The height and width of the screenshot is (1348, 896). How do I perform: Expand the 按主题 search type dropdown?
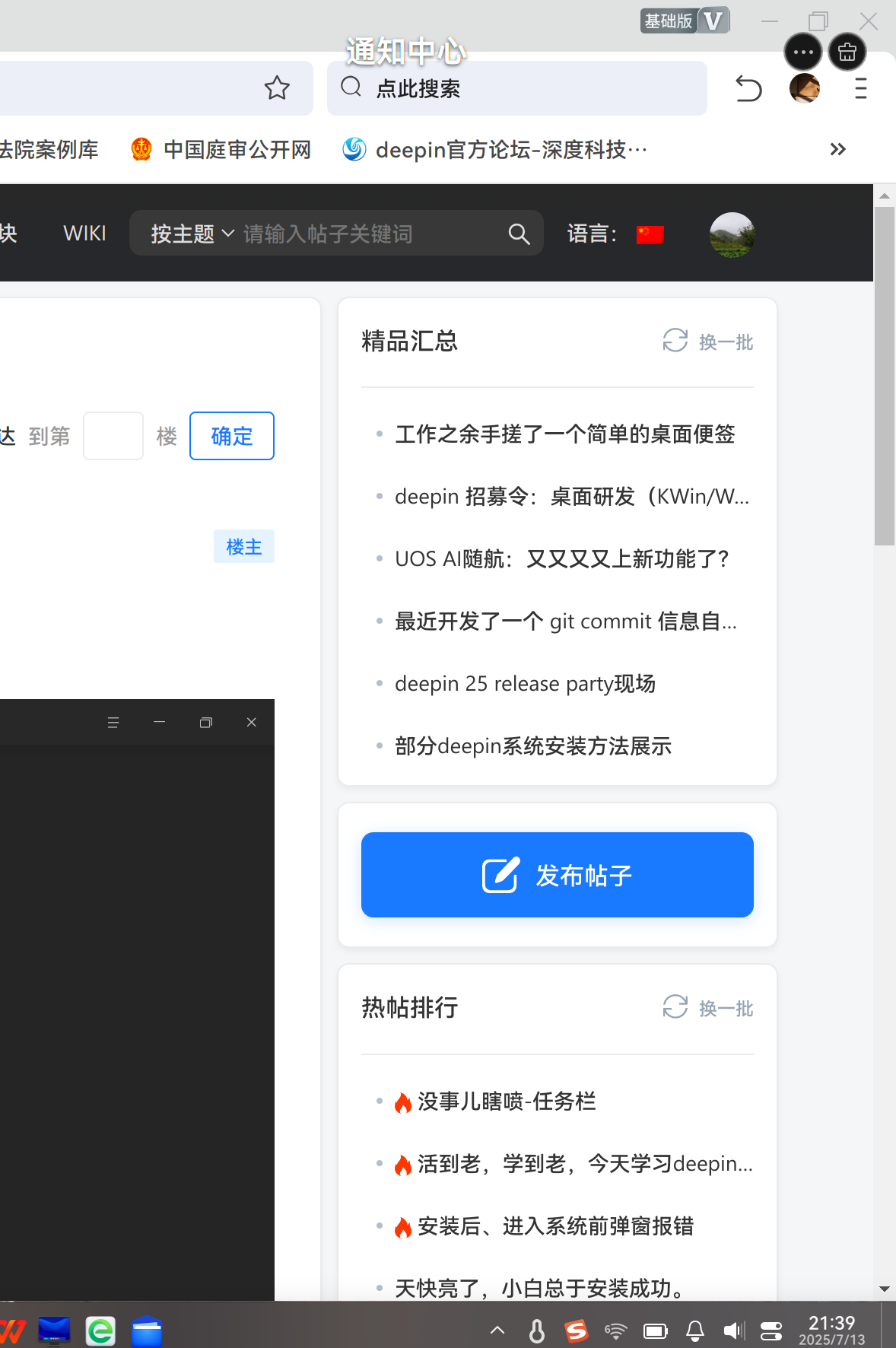click(192, 234)
